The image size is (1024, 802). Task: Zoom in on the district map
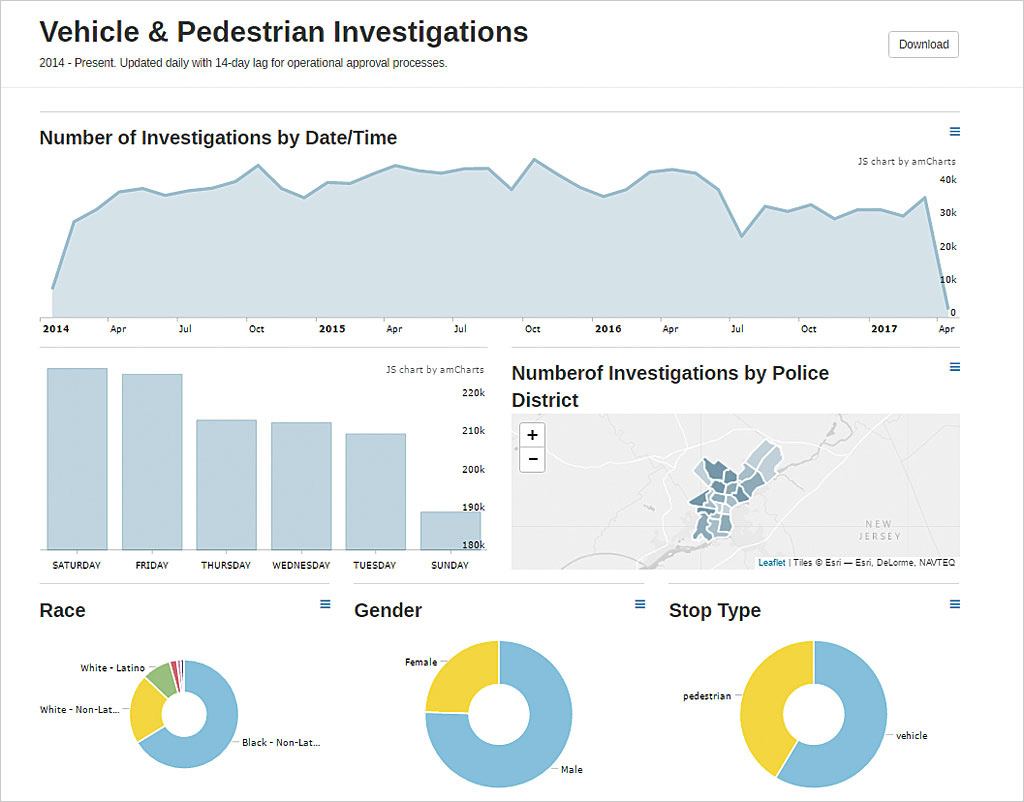click(x=532, y=435)
